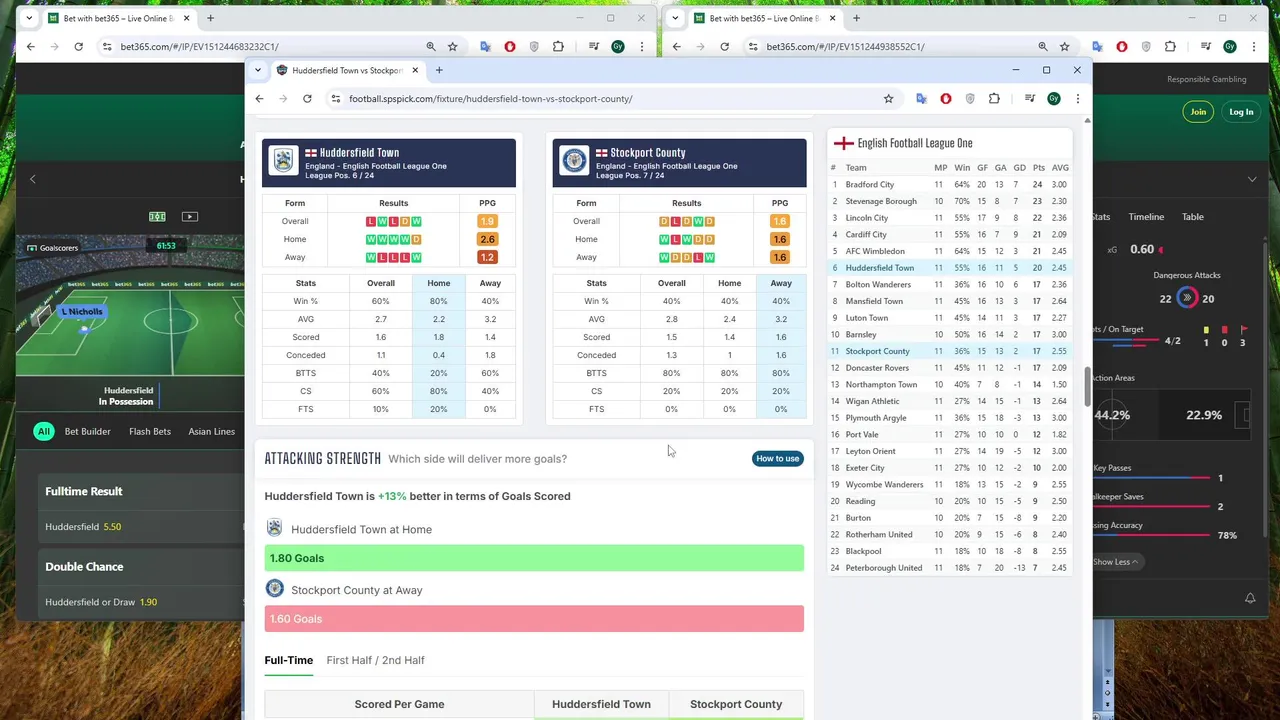The image size is (1280, 720).
Task: Click the left bet365 address bar URL
Action: pos(200,46)
